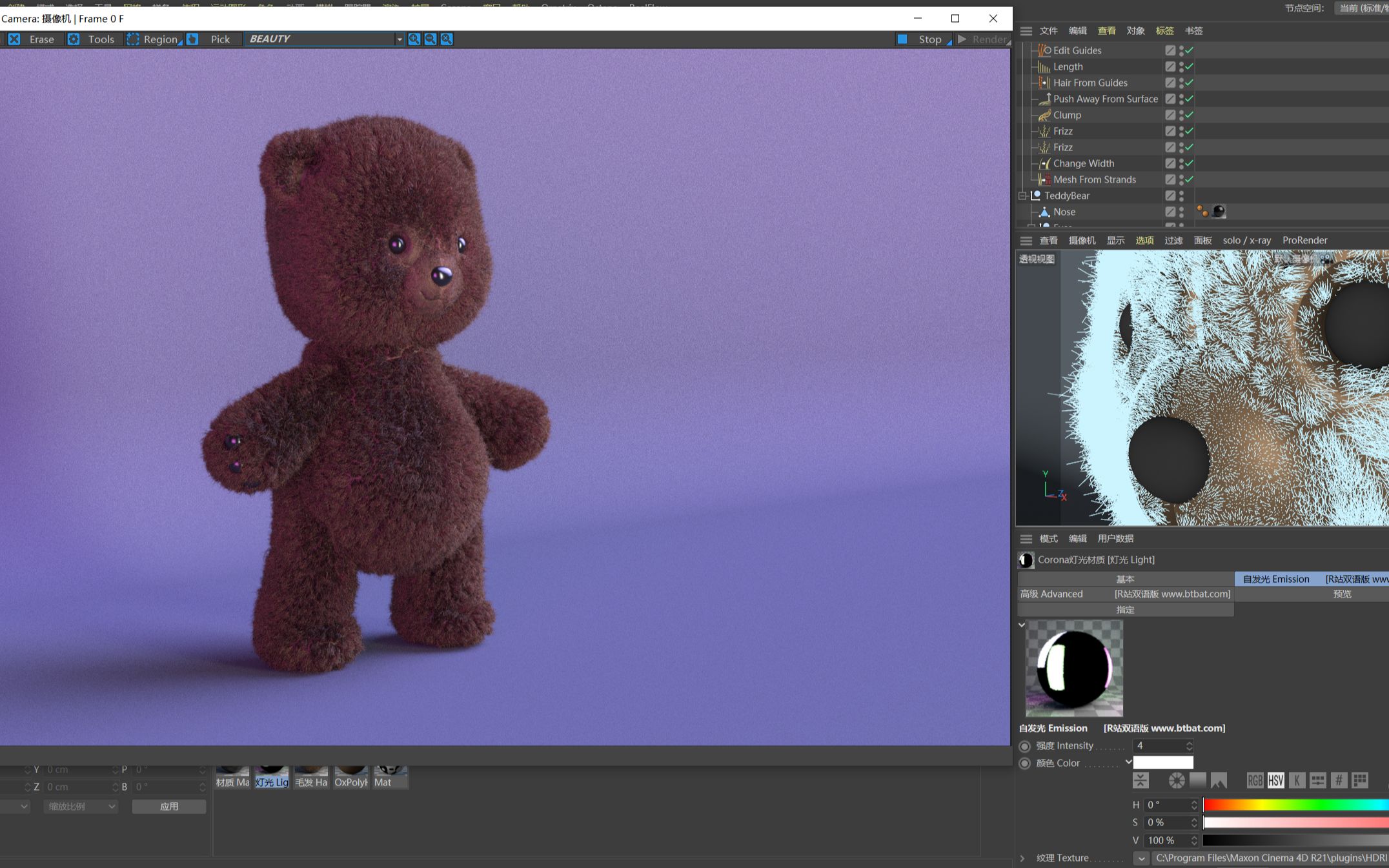Open the 对象 menu in the object manager
The width and height of the screenshot is (1389, 868).
1135,30
